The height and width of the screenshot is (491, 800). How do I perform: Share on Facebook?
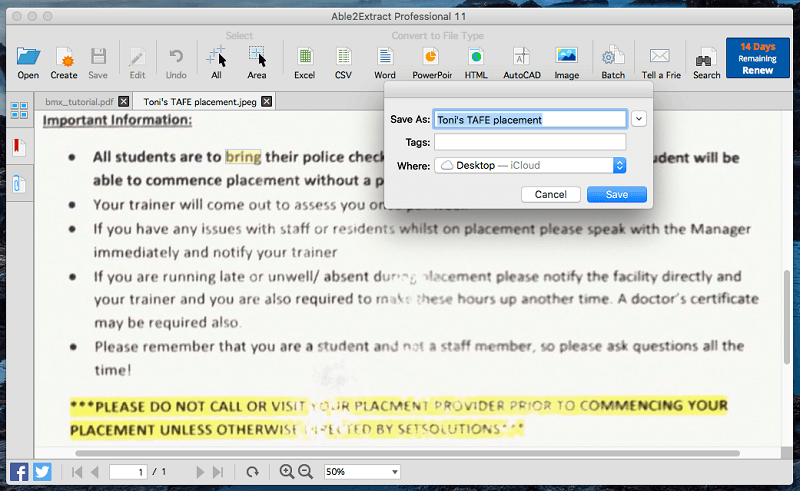pyautogui.click(x=19, y=472)
